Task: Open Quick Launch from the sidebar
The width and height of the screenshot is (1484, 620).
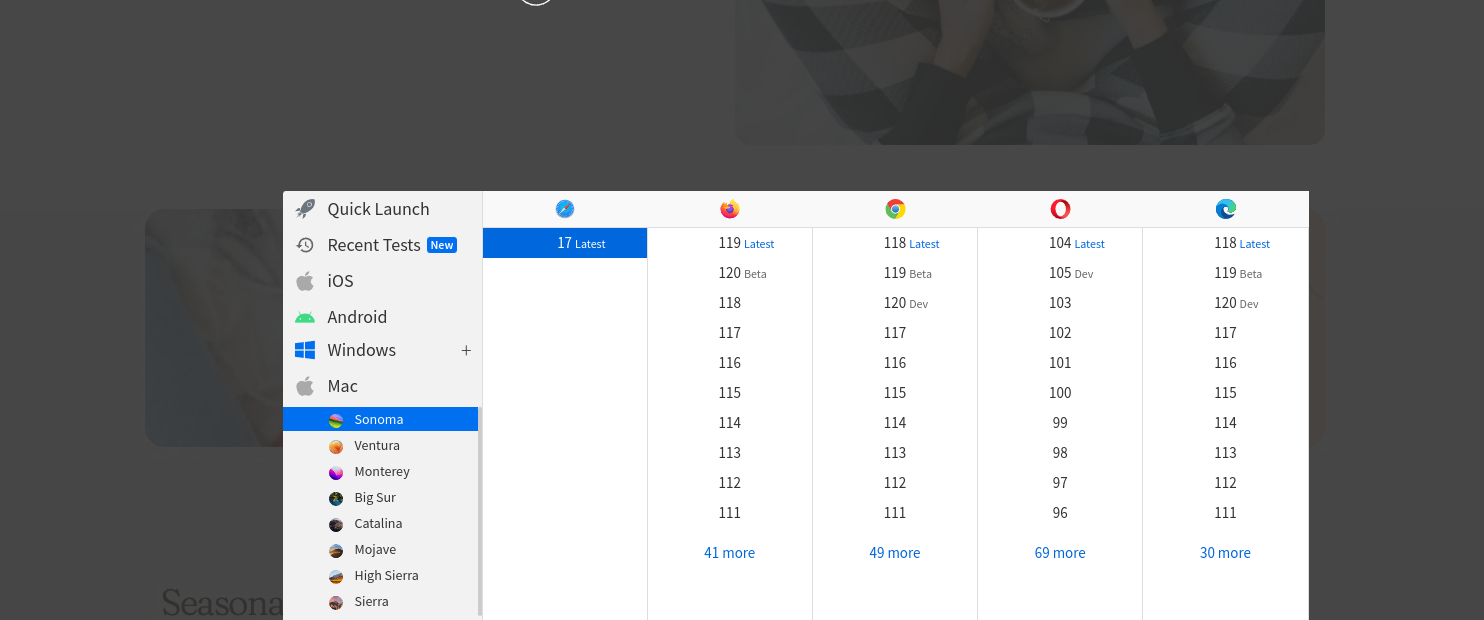Action: [x=378, y=209]
